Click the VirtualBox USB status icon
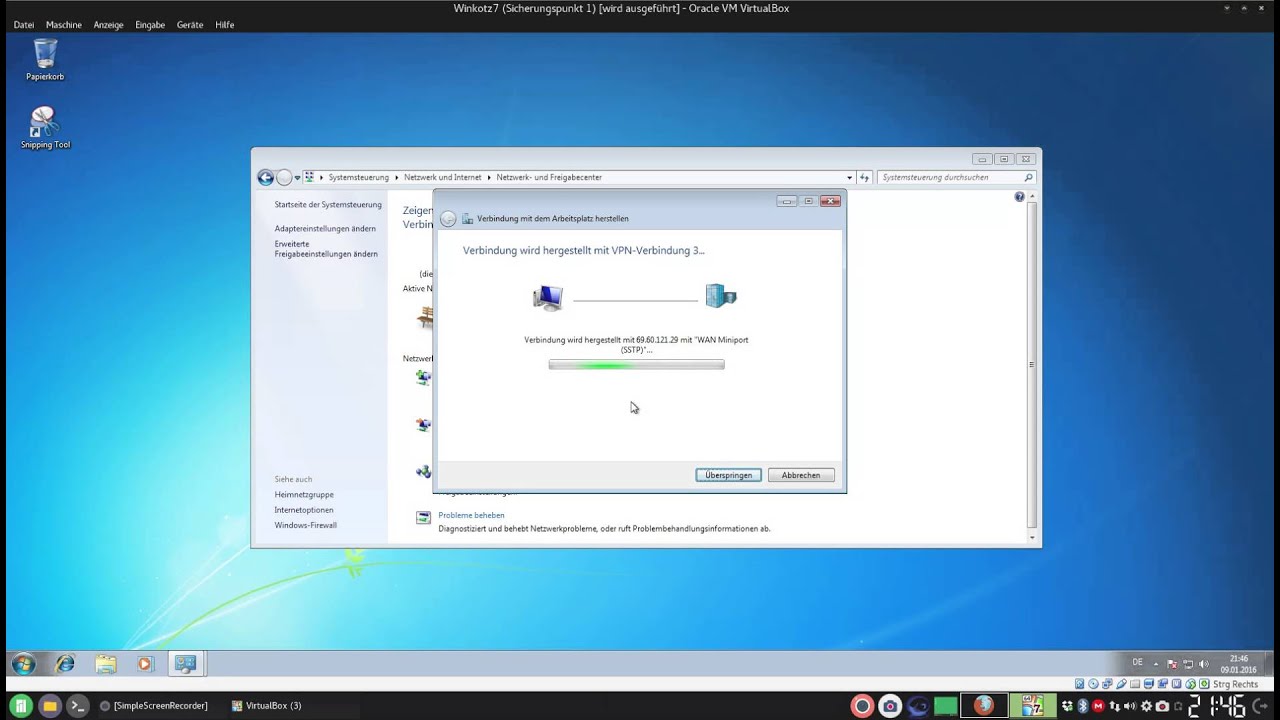1280x720 pixels. (1122, 684)
